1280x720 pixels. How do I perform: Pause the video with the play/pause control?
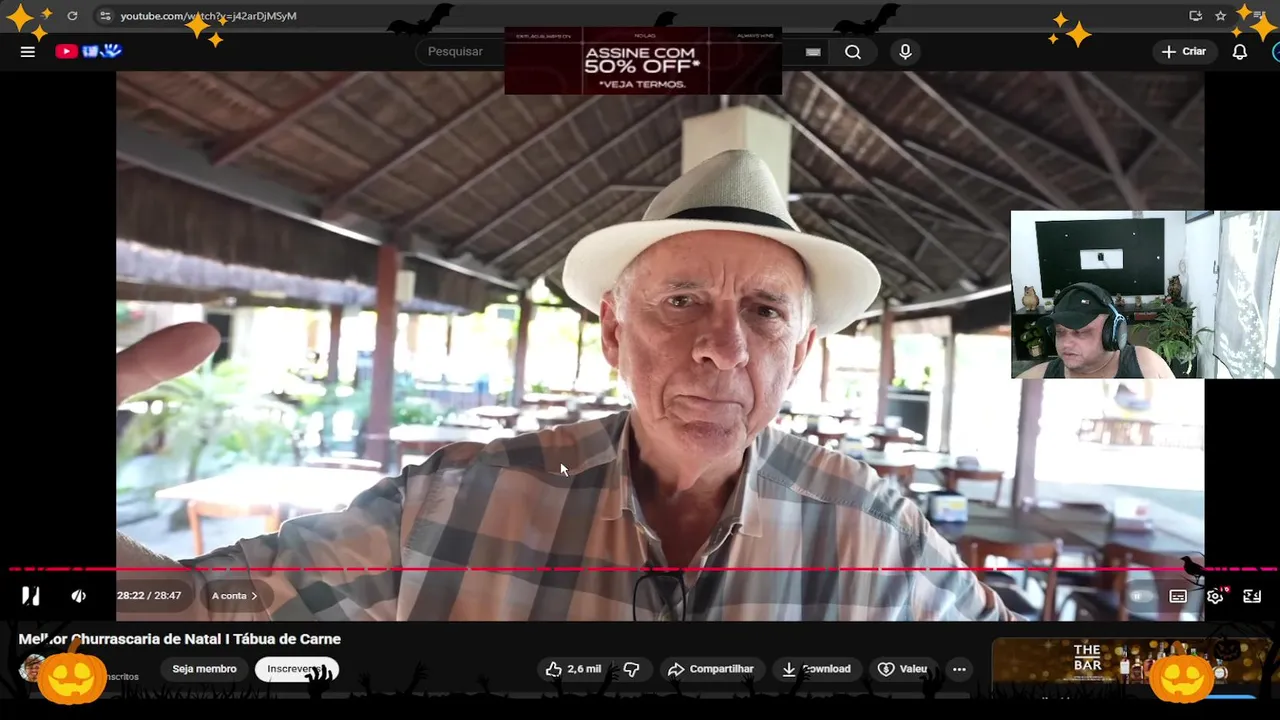tap(31, 596)
